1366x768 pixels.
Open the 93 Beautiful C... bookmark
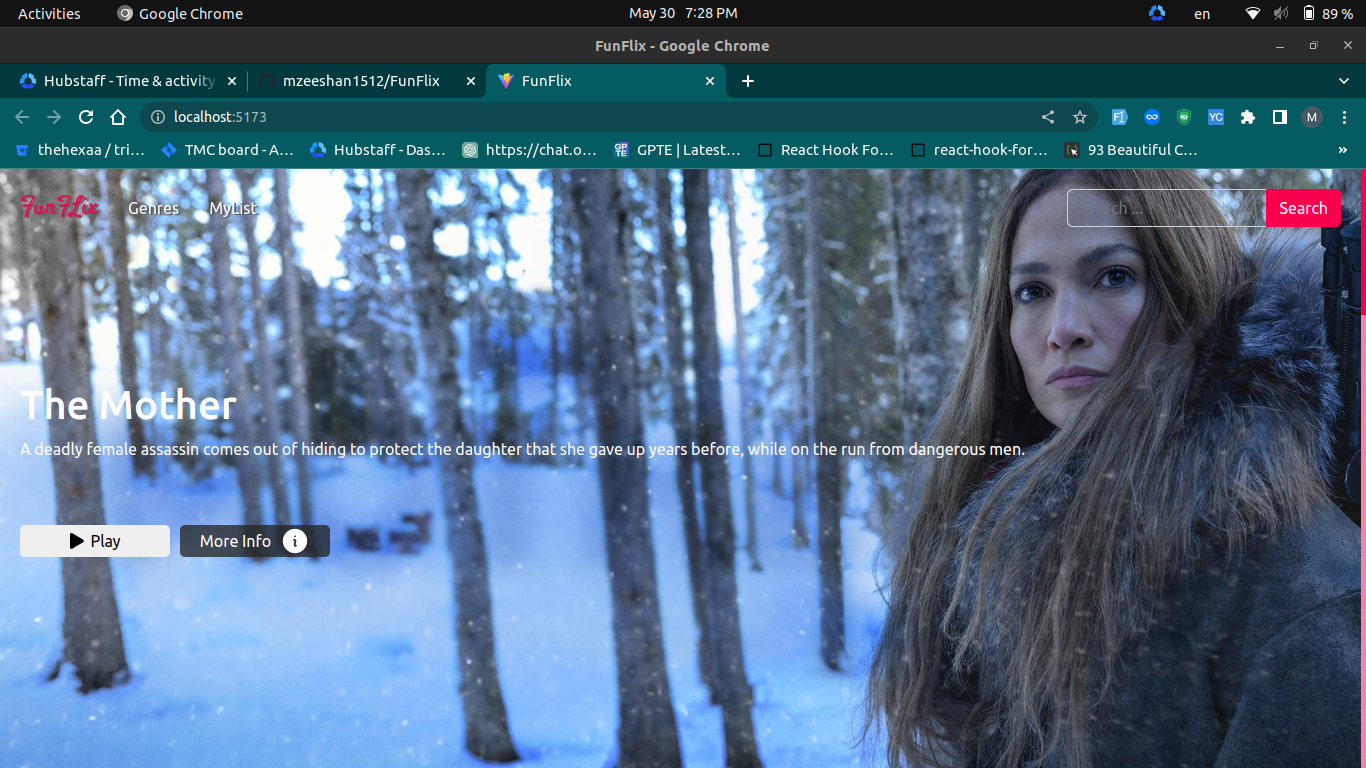[x=1131, y=150]
